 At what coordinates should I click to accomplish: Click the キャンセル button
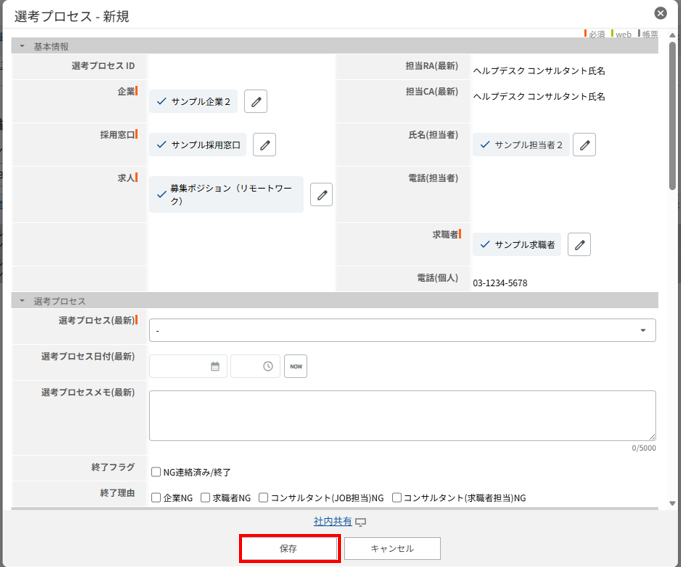click(x=392, y=549)
